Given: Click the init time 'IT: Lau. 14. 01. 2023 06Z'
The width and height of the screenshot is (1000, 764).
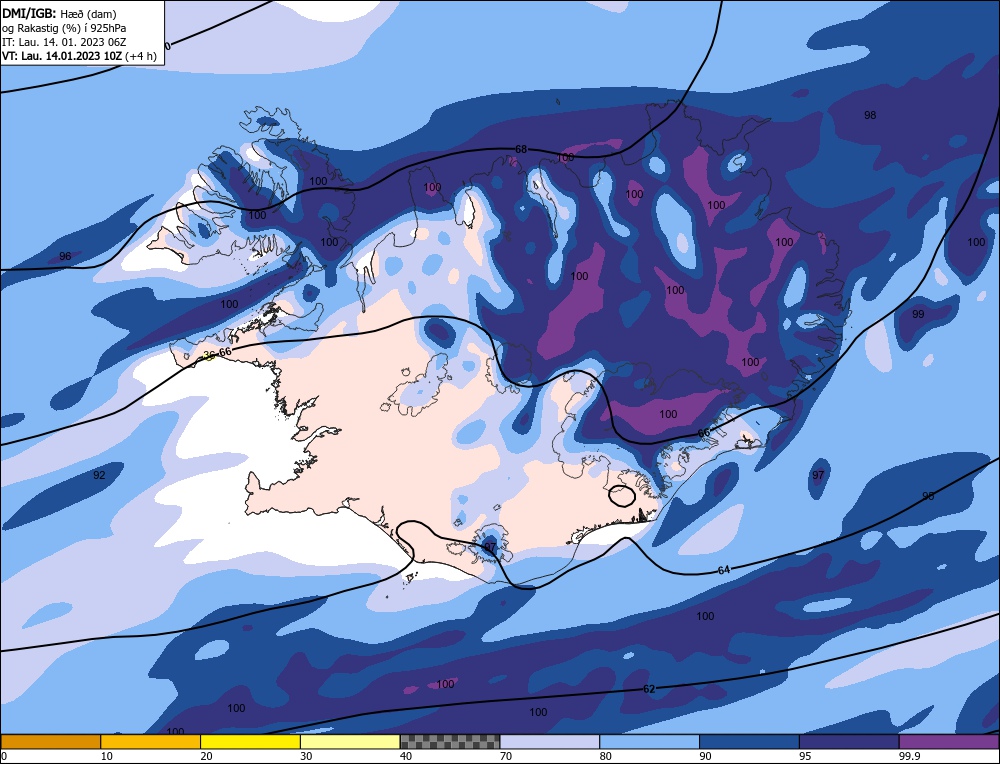Looking at the screenshot, I should click(x=64, y=42).
